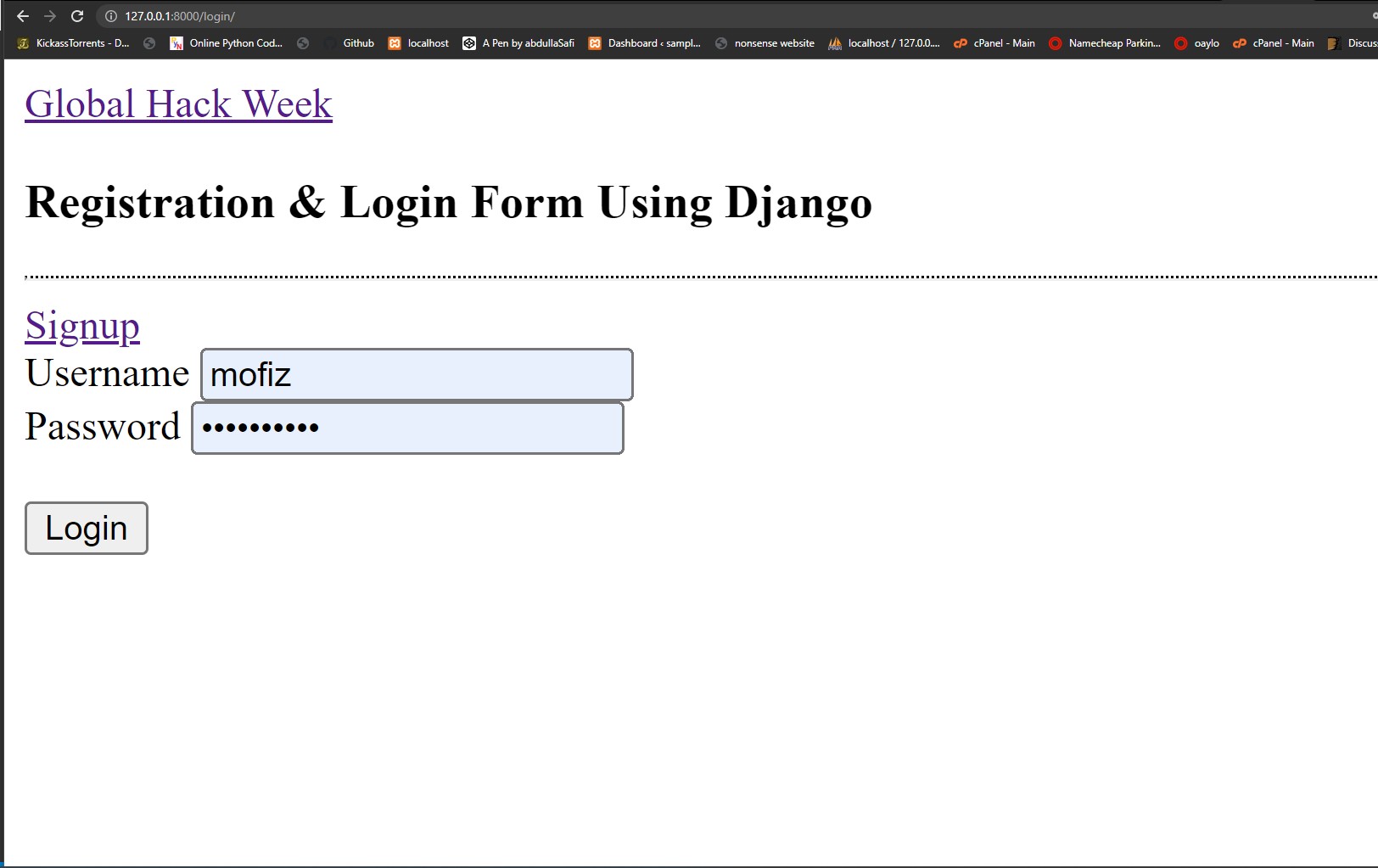Open the Dashboard ‹ sampl... bookmark

point(645,43)
